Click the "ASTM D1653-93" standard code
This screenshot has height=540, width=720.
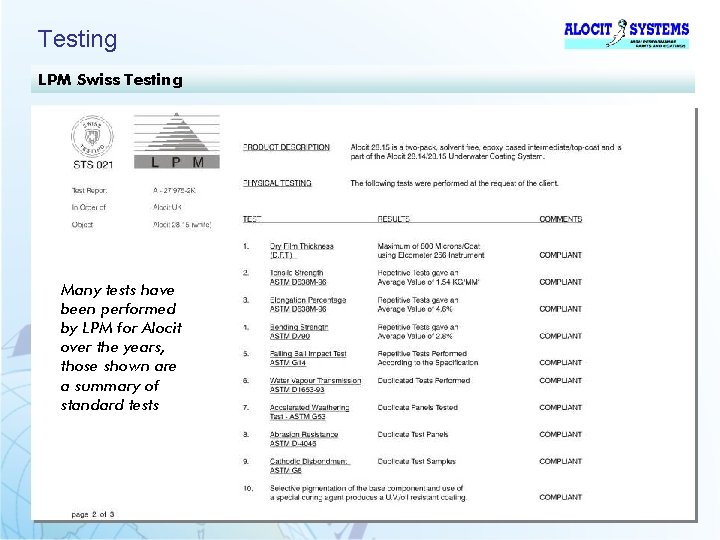(x=297, y=390)
